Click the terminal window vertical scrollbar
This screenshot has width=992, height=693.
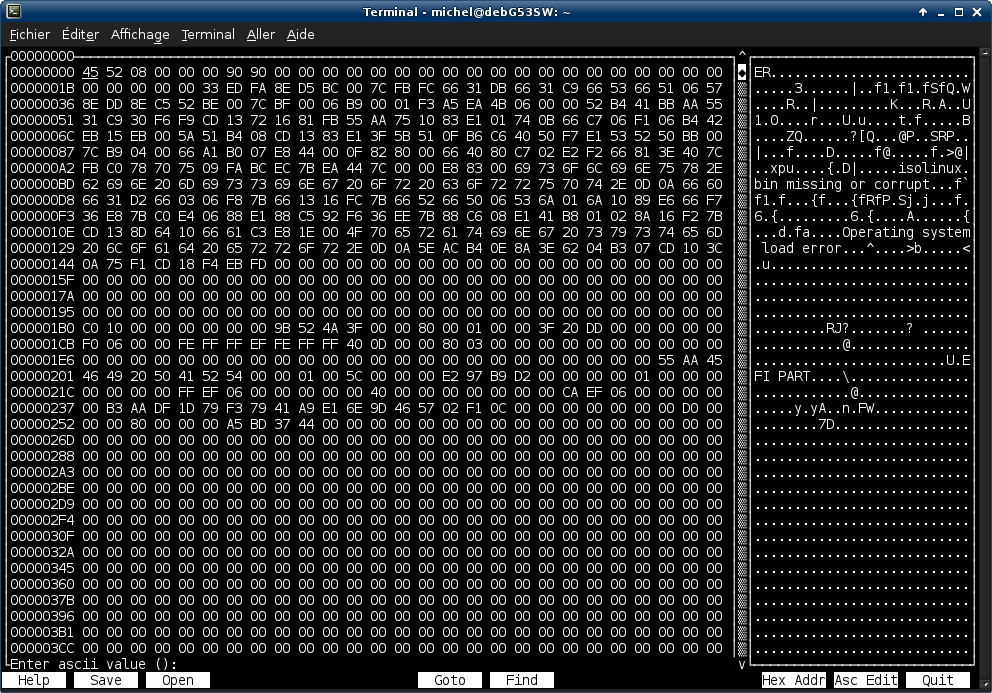[986, 367]
